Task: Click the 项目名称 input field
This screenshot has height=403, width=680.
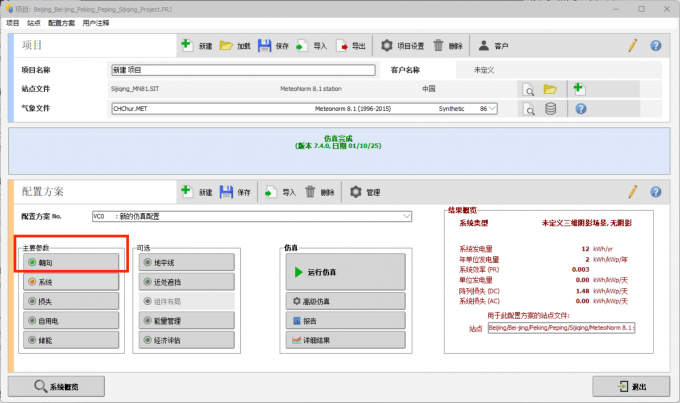Action: point(243,70)
